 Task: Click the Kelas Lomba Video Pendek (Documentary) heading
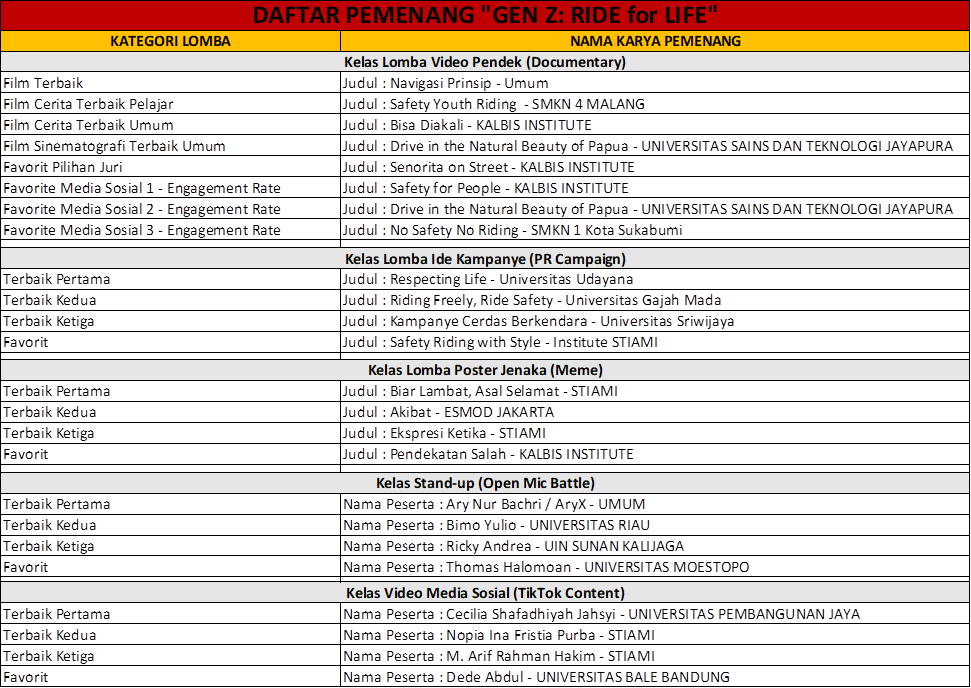pyautogui.click(x=486, y=62)
